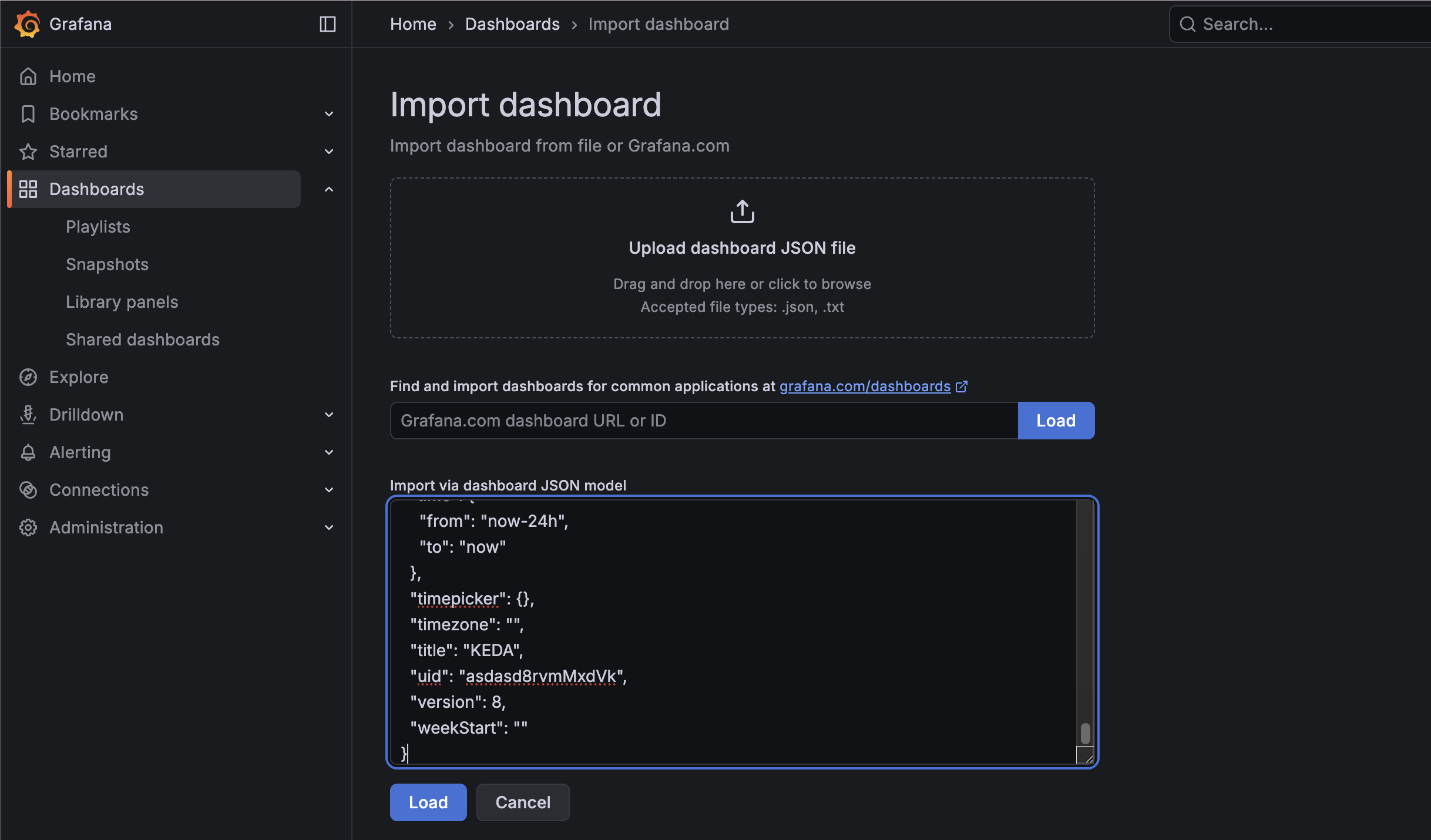Click the "version": 8 line in JSON
This screenshot has width=1431, height=840.
click(458, 703)
